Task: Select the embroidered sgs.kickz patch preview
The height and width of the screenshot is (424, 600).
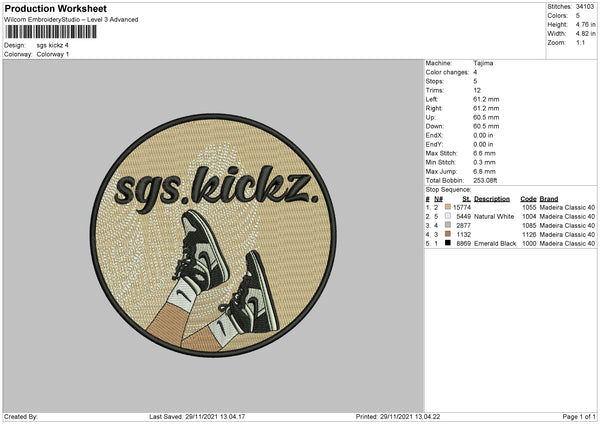Action: pos(213,235)
